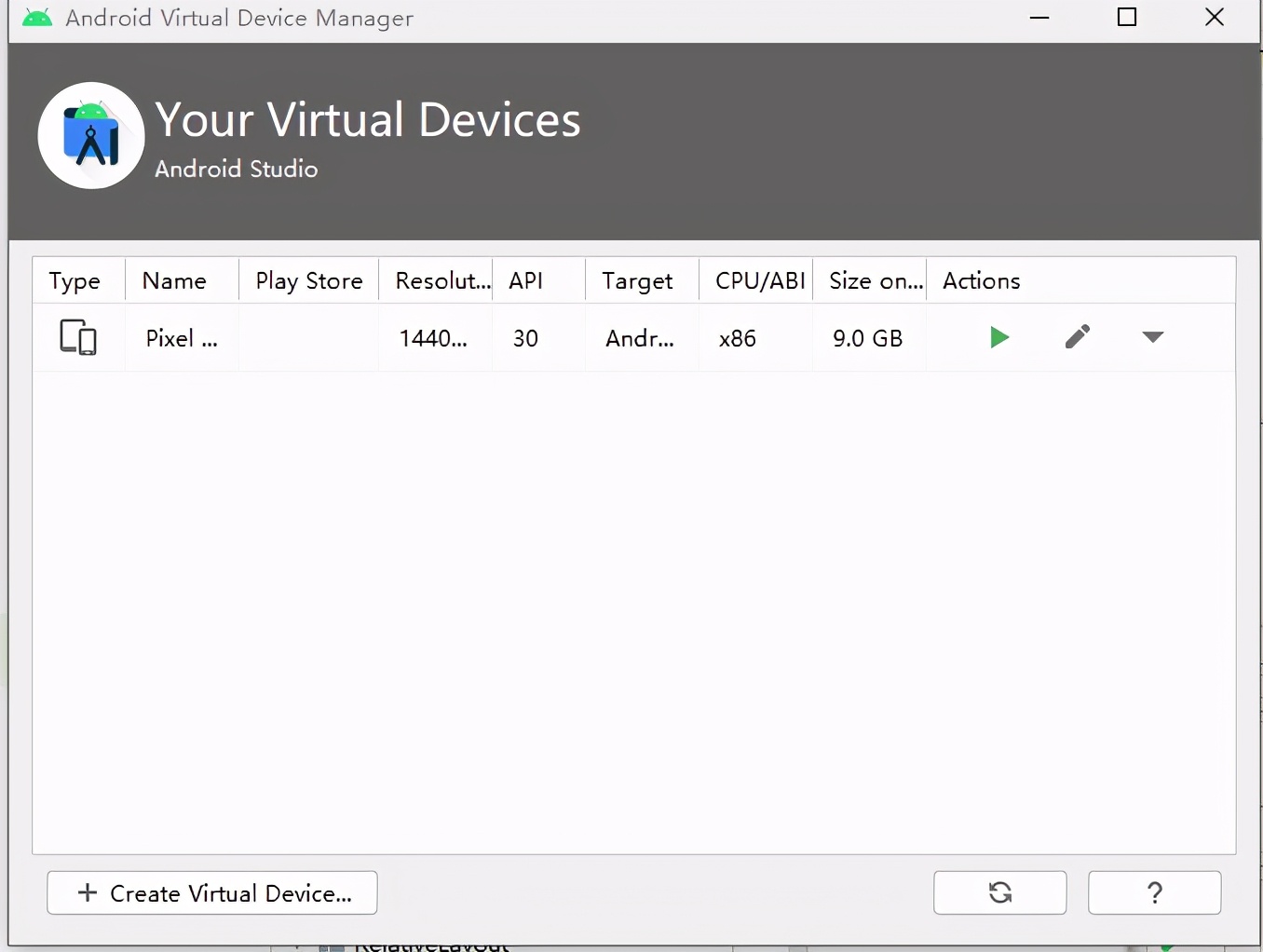1263x952 pixels.
Task: Edit the Pixel AVD settings
Action: (1077, 337)
